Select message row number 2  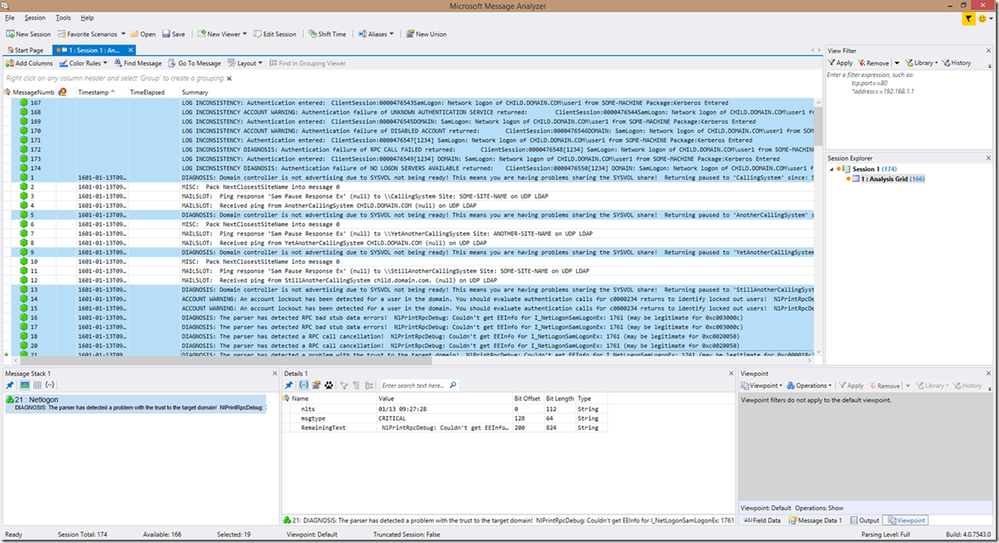[x=408, y=187]
